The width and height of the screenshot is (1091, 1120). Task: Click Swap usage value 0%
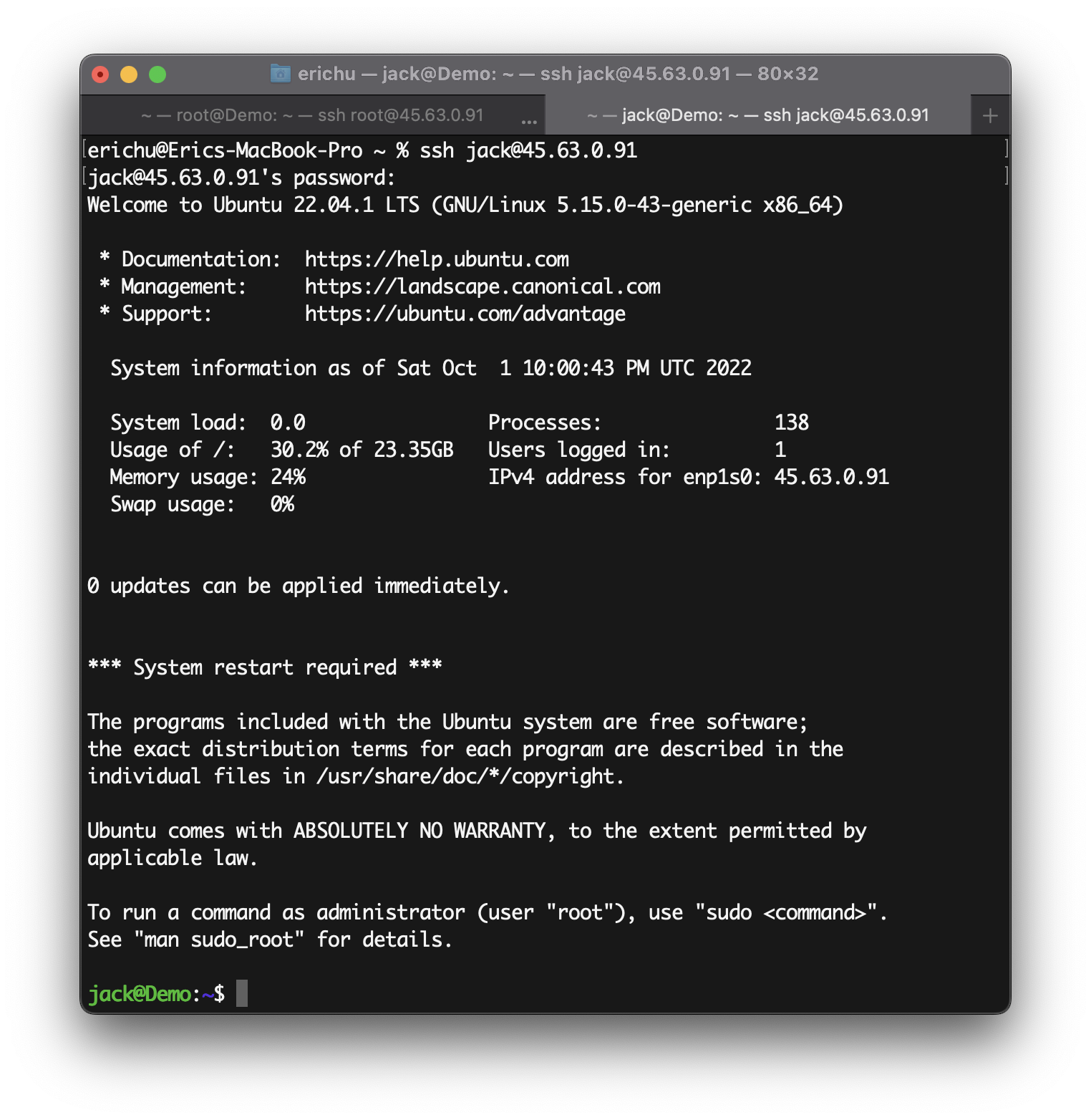point(282,504)
